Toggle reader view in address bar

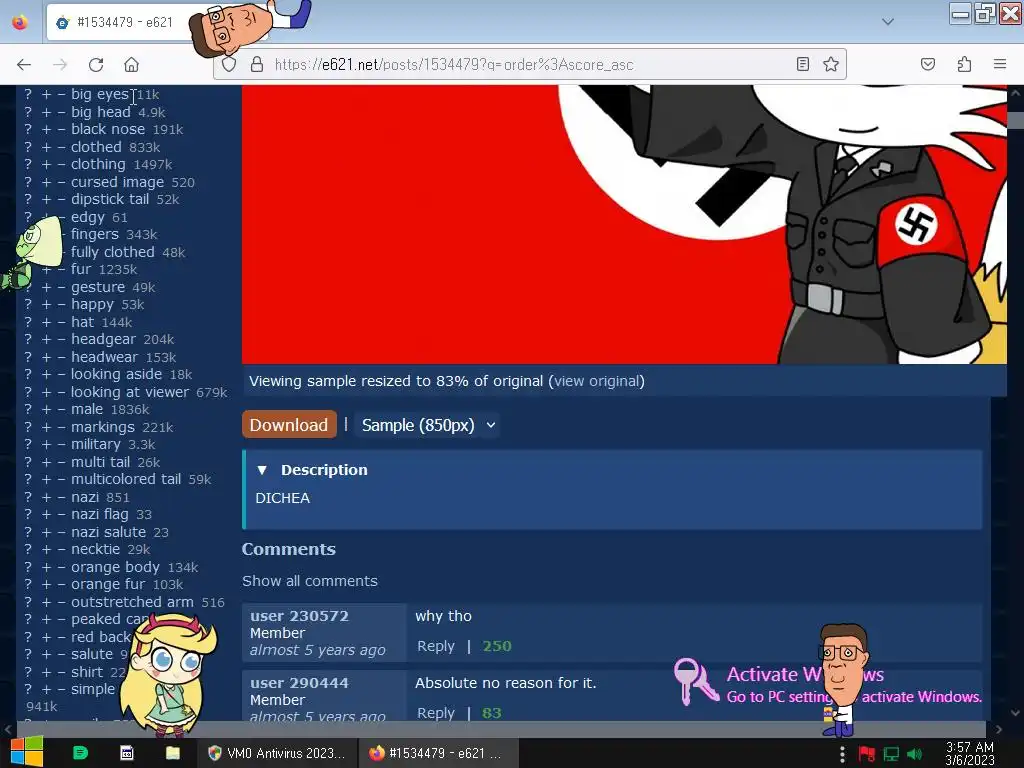point(803,64)
